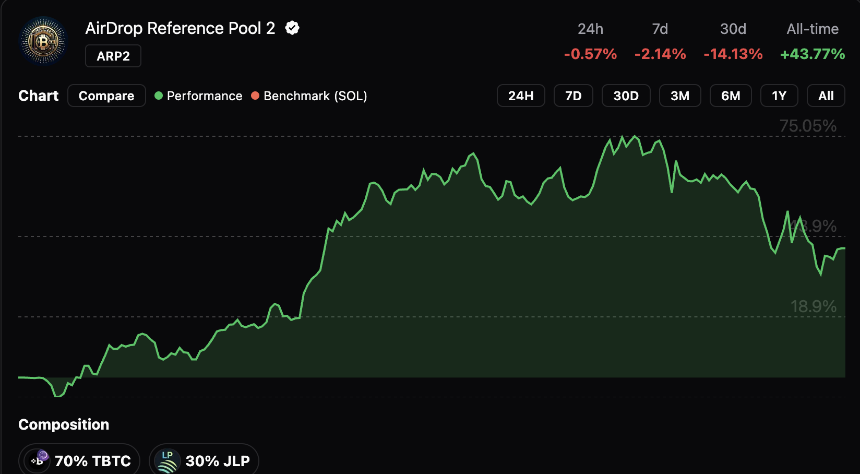Click the AirDrop Reference Pool 2 title
Screen dimensions: 860x474
180,29
